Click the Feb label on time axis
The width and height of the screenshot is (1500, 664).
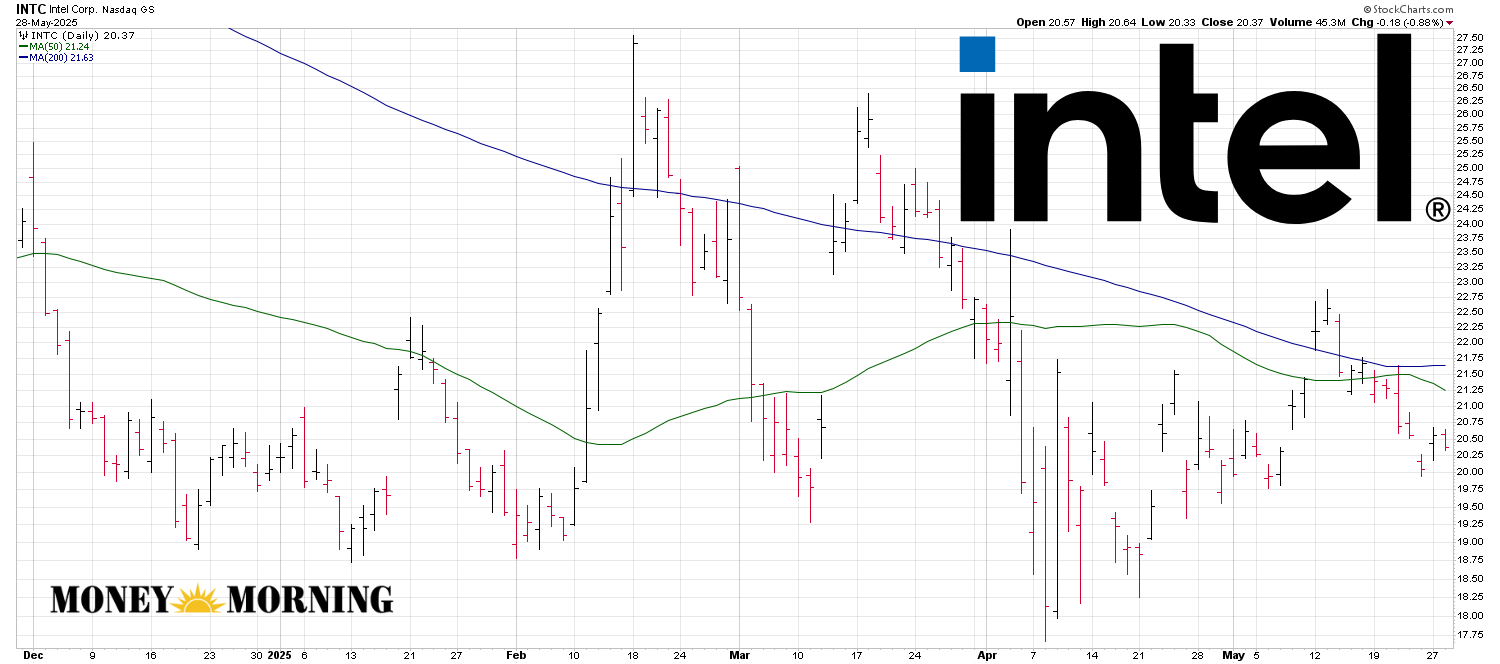(x=515, y=655)
